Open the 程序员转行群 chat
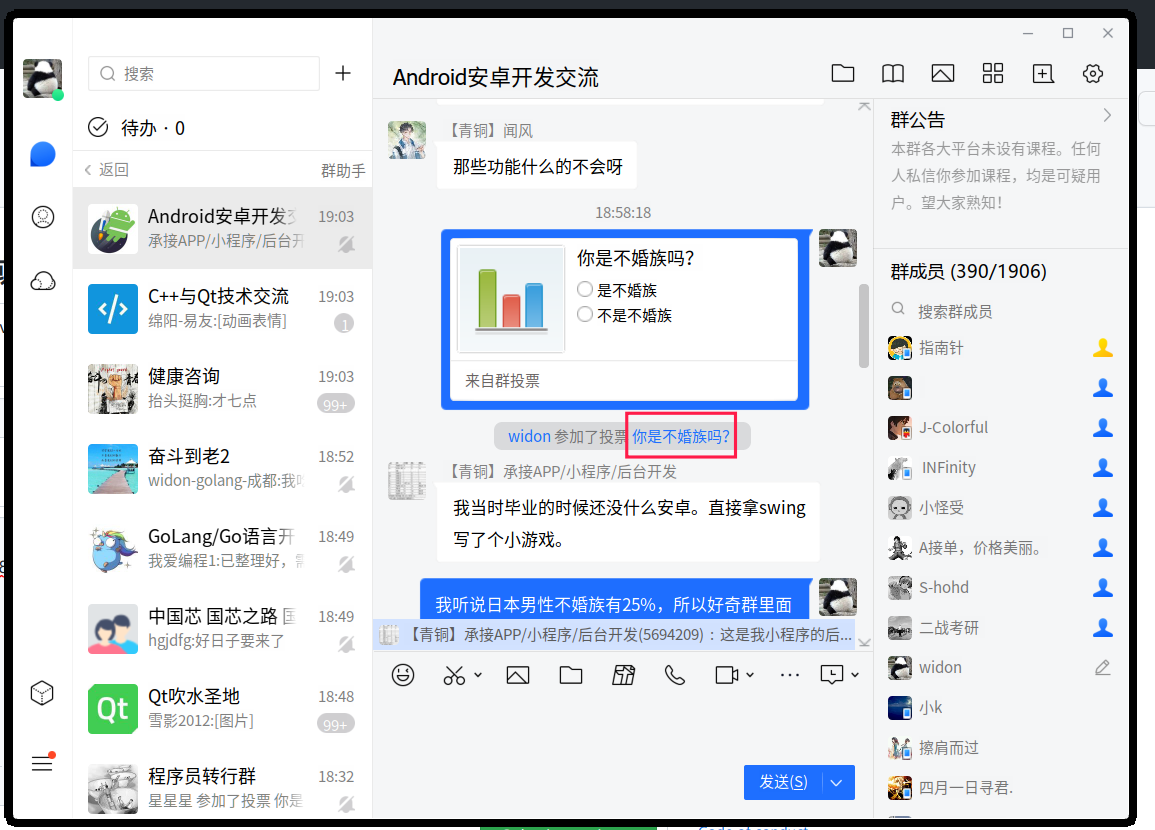1155x830 pixels. [x=222, y=785]
